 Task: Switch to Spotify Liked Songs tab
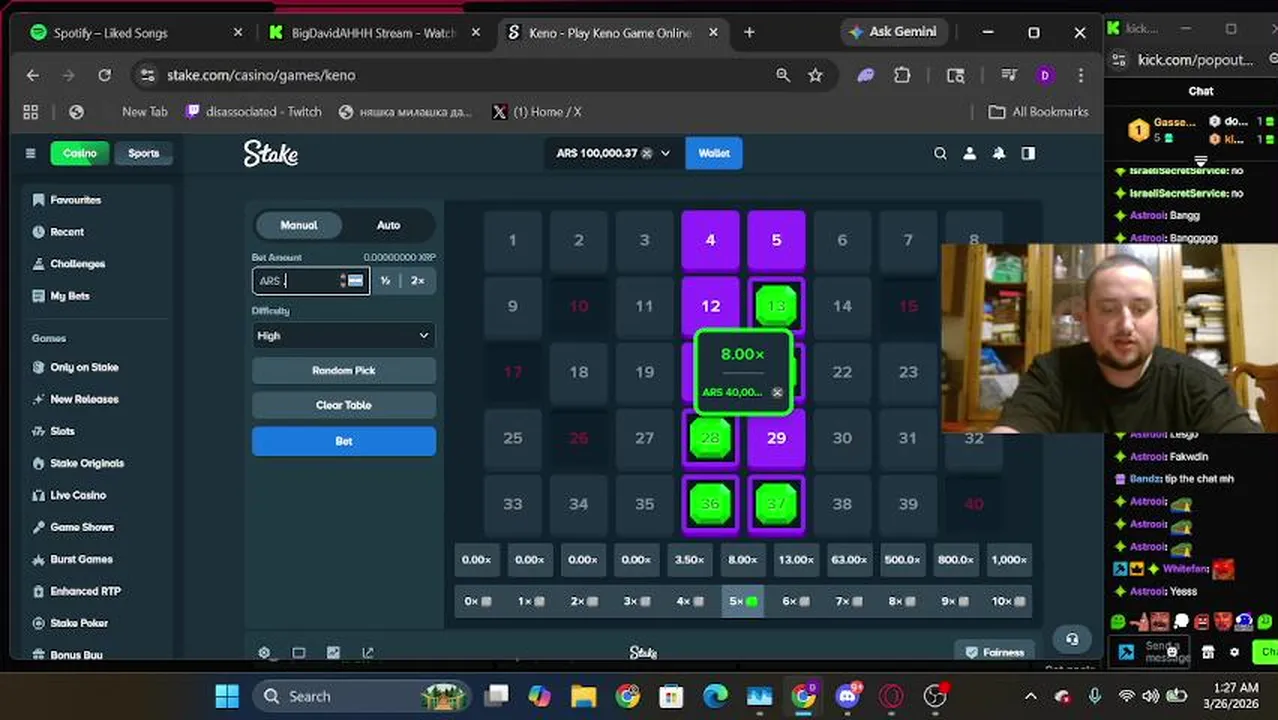(136, 32)
